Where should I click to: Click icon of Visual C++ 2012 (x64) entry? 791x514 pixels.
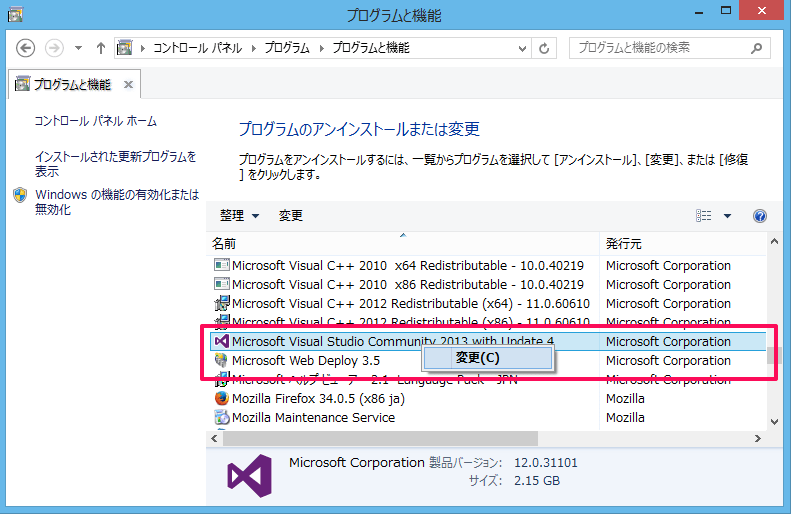(222, 303)
